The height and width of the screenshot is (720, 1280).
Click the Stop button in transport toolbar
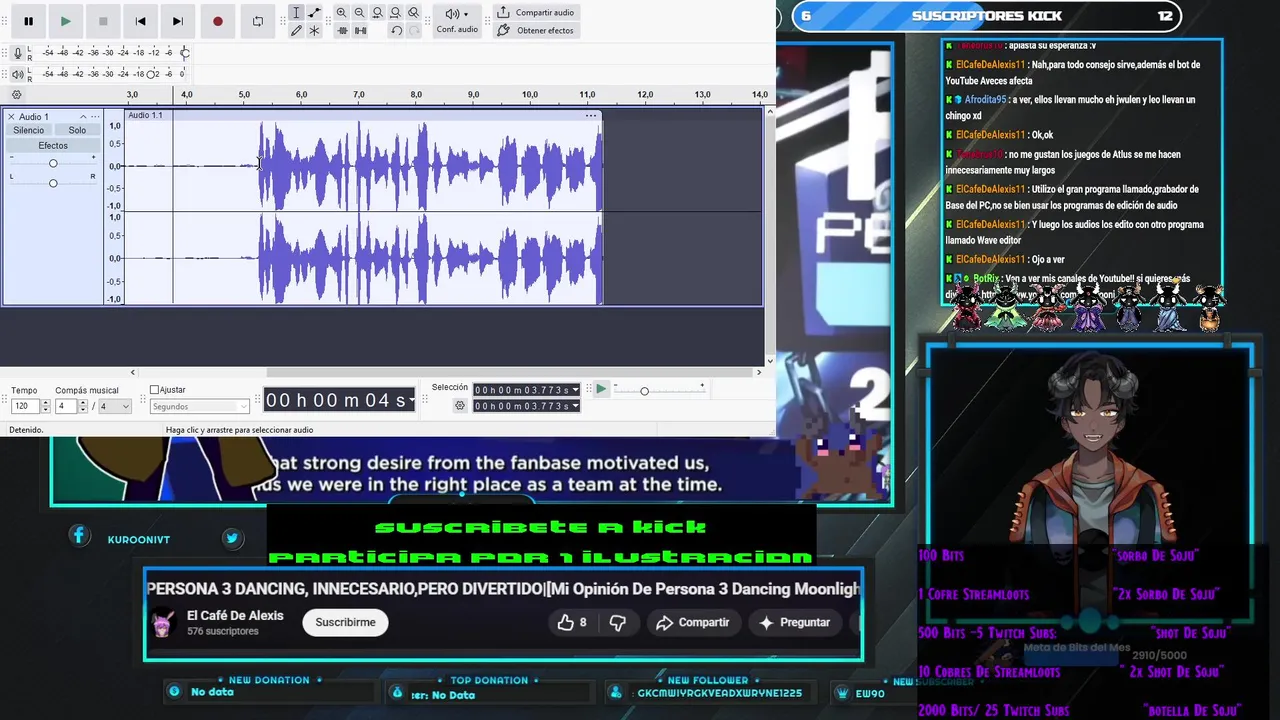pyautogui.click(x=103, y=21)
